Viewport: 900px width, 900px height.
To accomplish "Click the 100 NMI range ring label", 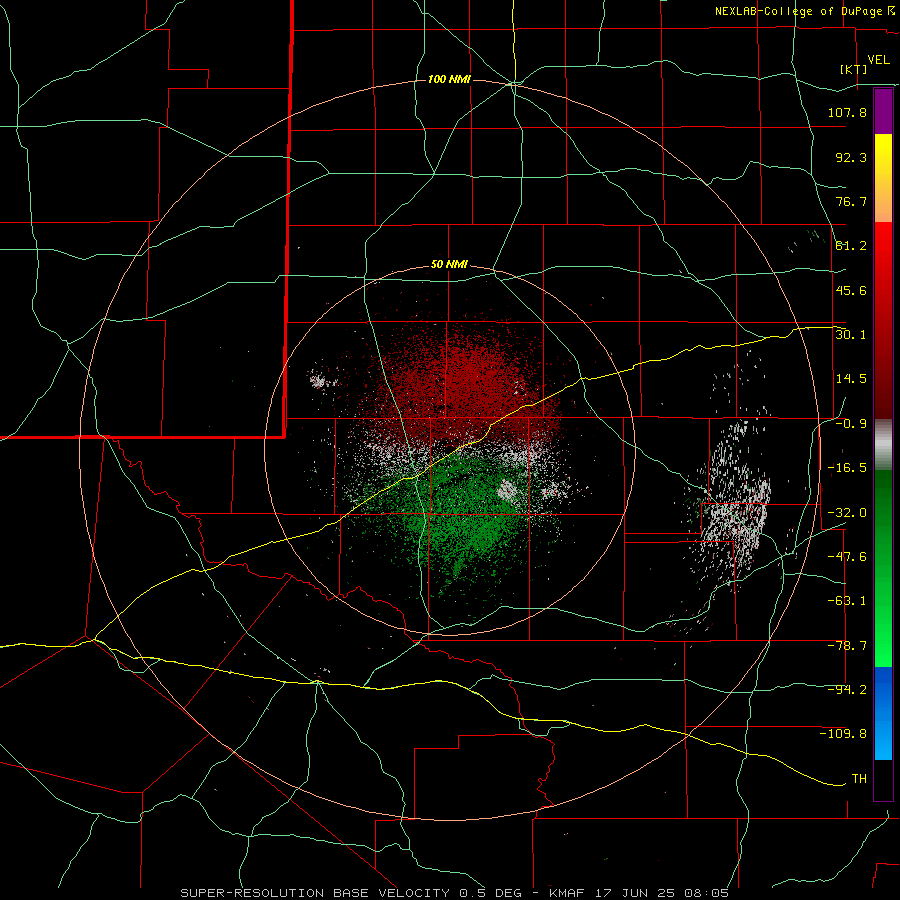I will tap(449, 79).
